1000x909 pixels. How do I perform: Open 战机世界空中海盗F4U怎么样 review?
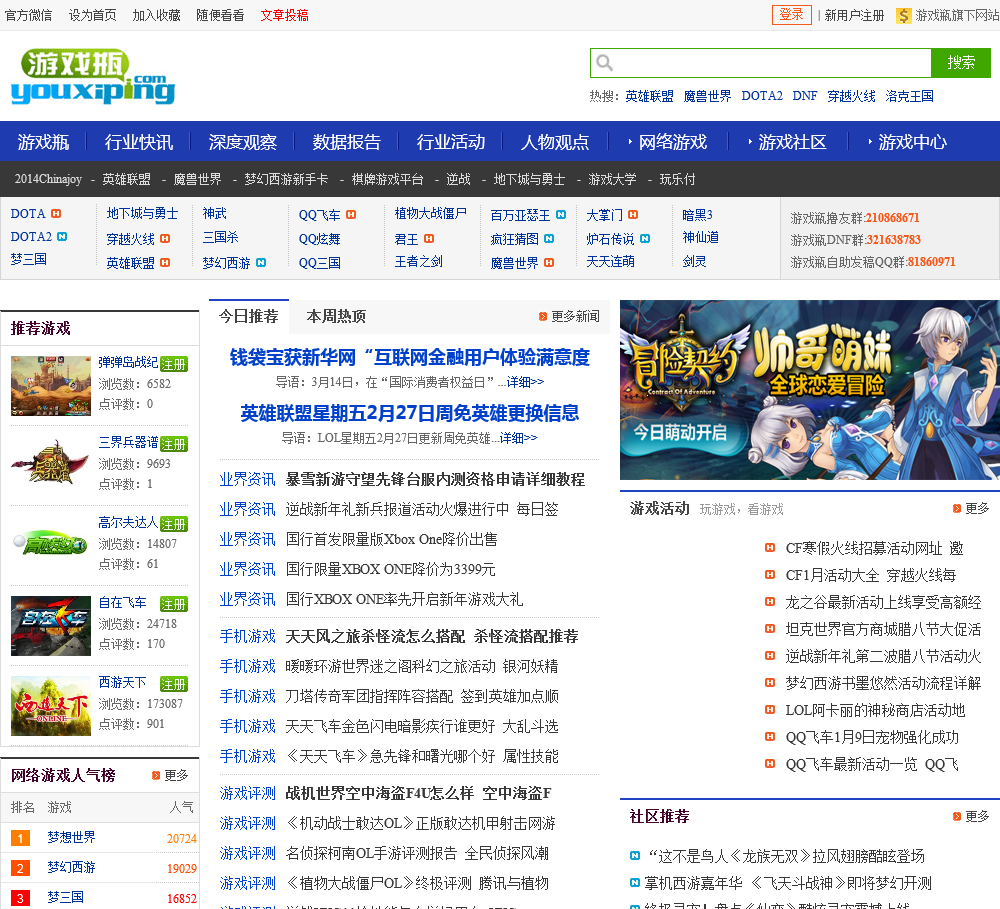[x=418, y=793]
